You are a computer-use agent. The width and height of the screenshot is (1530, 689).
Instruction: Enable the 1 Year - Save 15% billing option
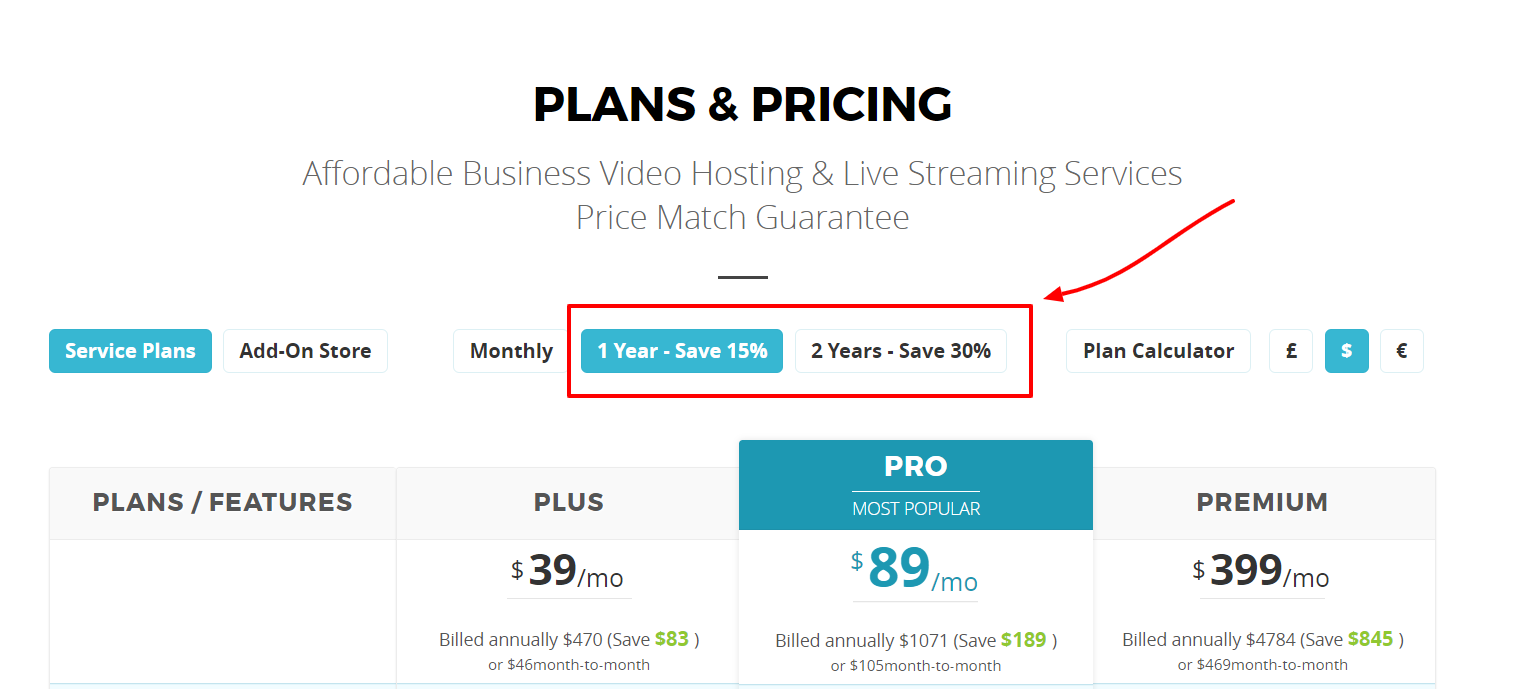click(x=681, y=351)
